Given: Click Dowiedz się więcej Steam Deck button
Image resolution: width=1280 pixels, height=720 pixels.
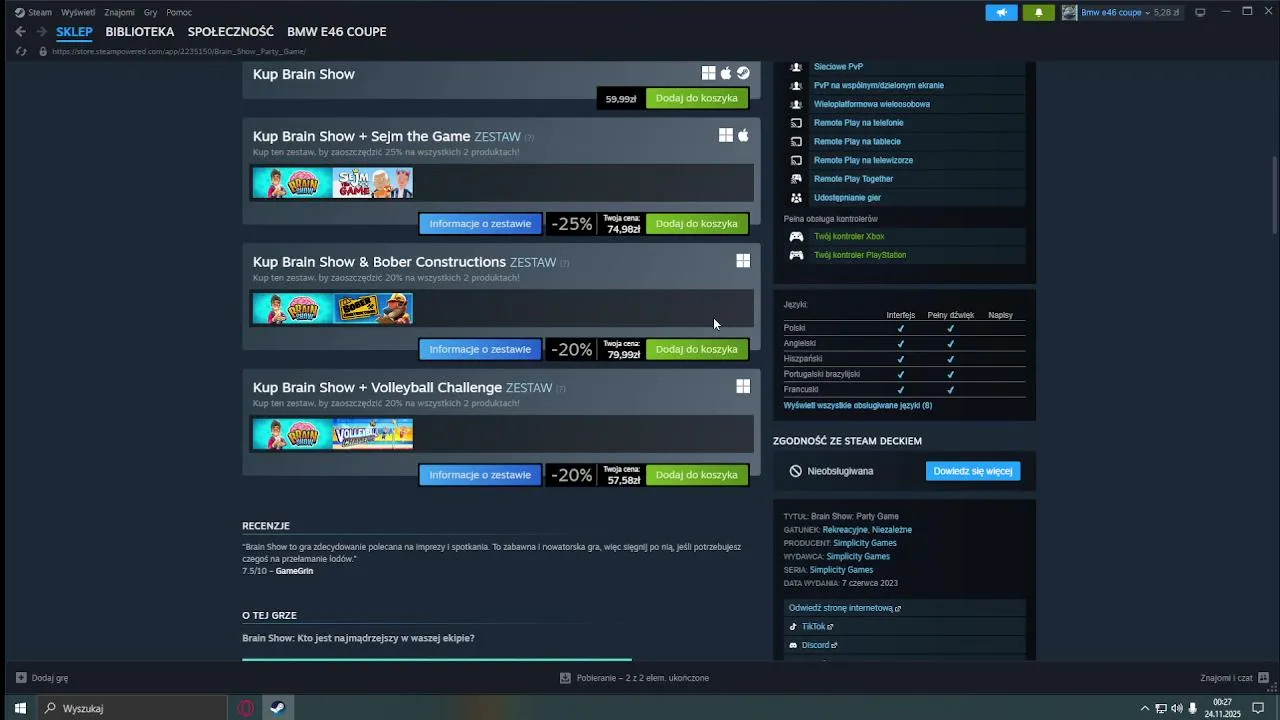Looking at the screenshot, I should (973, 471).
